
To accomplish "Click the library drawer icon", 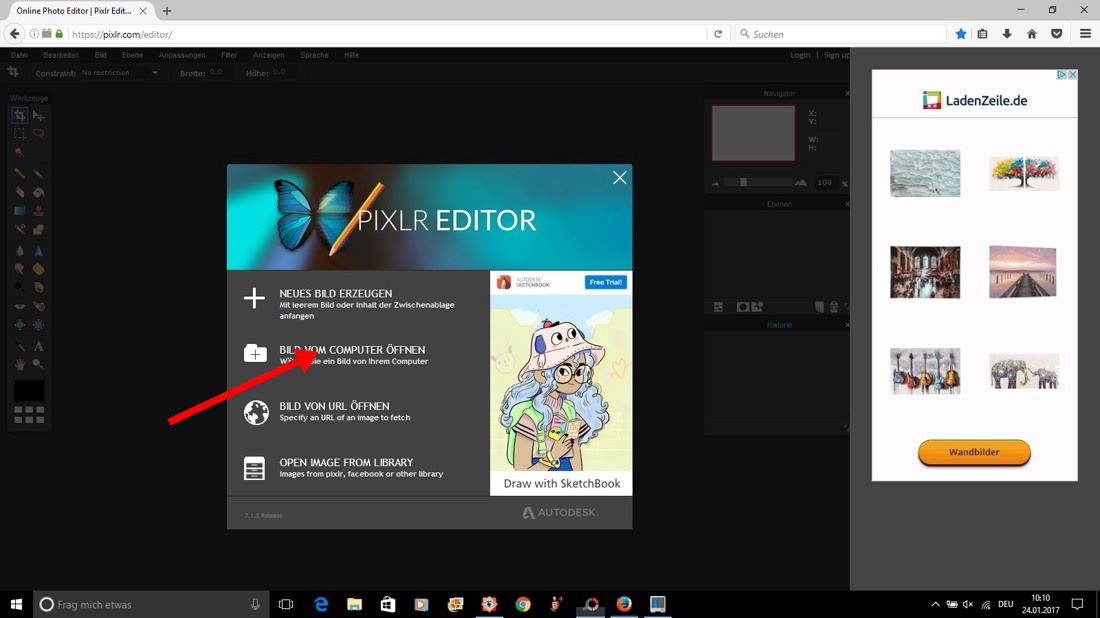I will click(254, 468).
